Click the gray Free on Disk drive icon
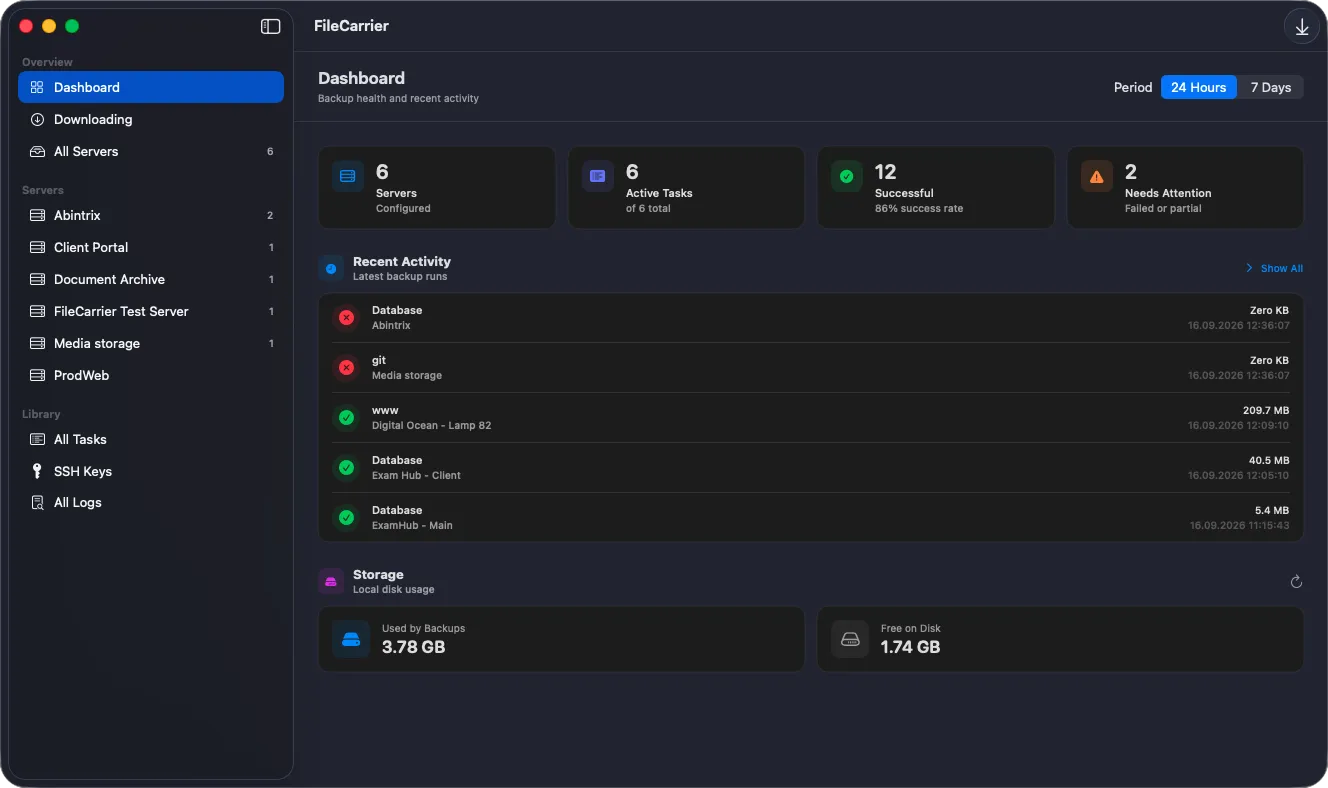The width and height of the screenshot is (1328, 788). [x=850, y=638]
